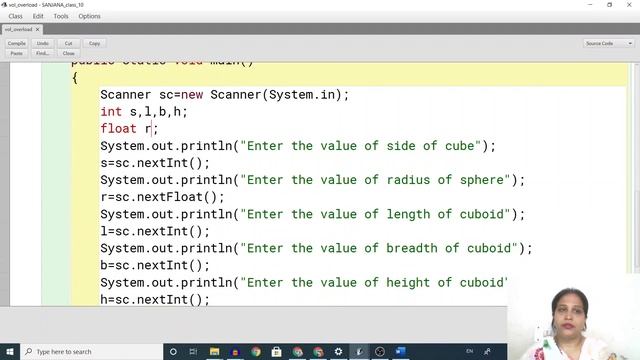Restore down the BlueJ editor window
640x360 pixels.
pos(609,5)
